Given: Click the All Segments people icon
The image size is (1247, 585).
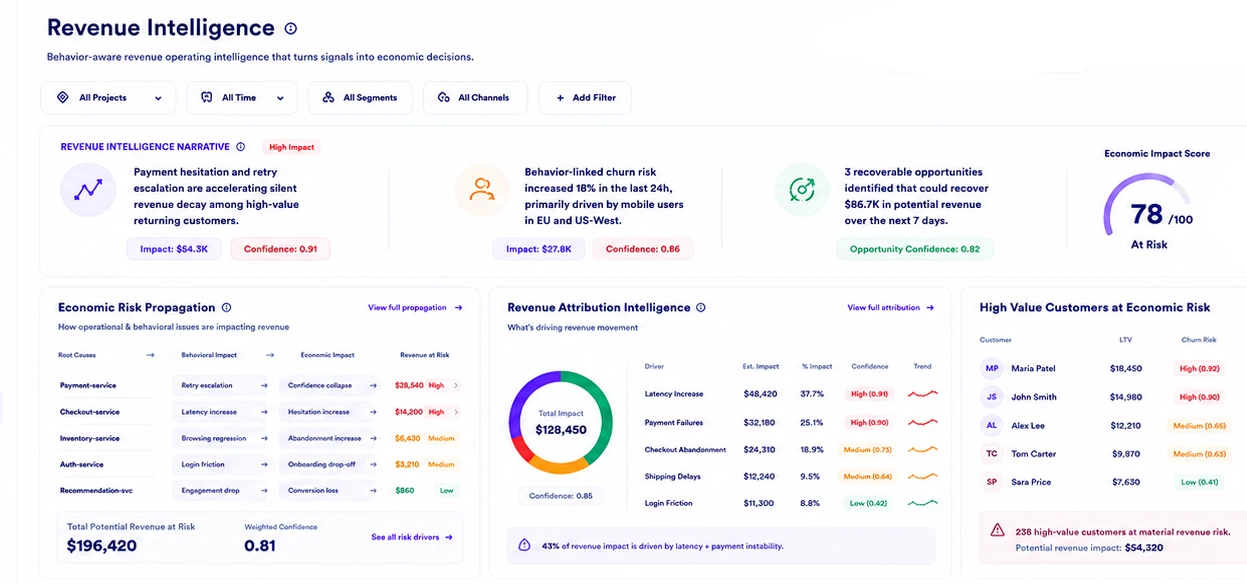Looking at the screenshot, I should point(328,98).
